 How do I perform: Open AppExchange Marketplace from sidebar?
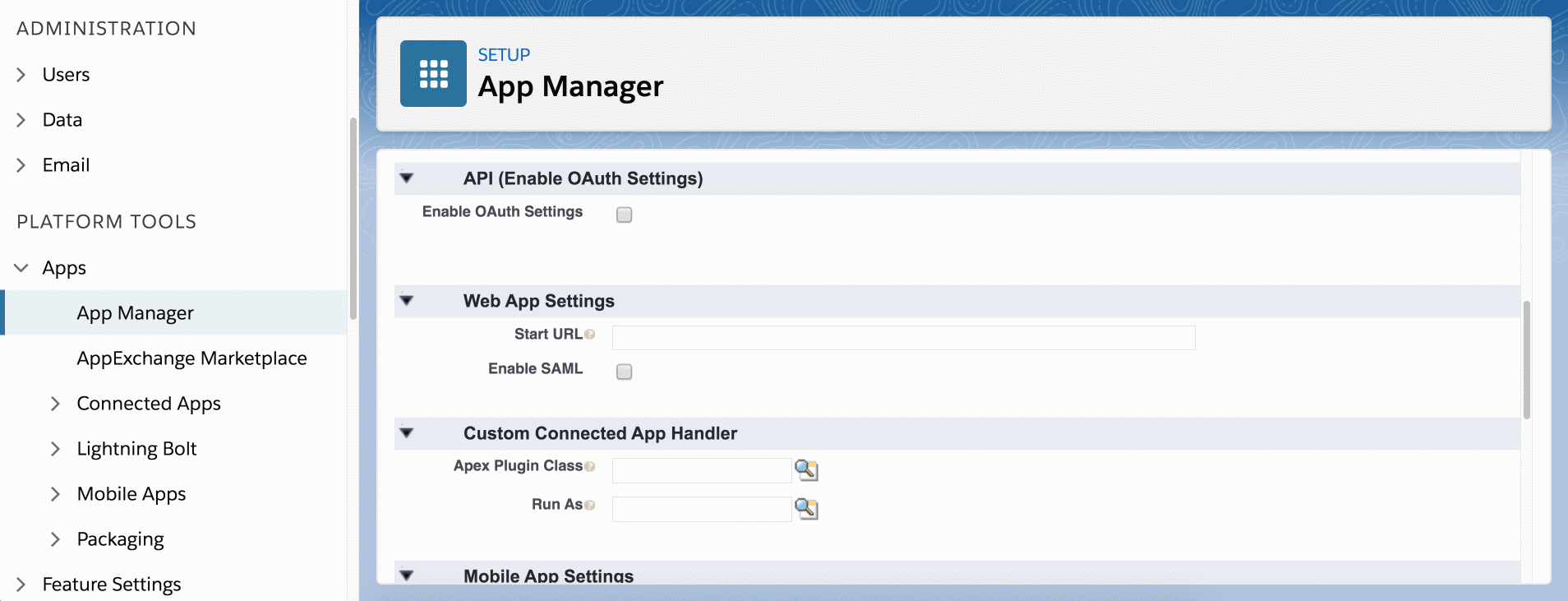coord(191,358)
